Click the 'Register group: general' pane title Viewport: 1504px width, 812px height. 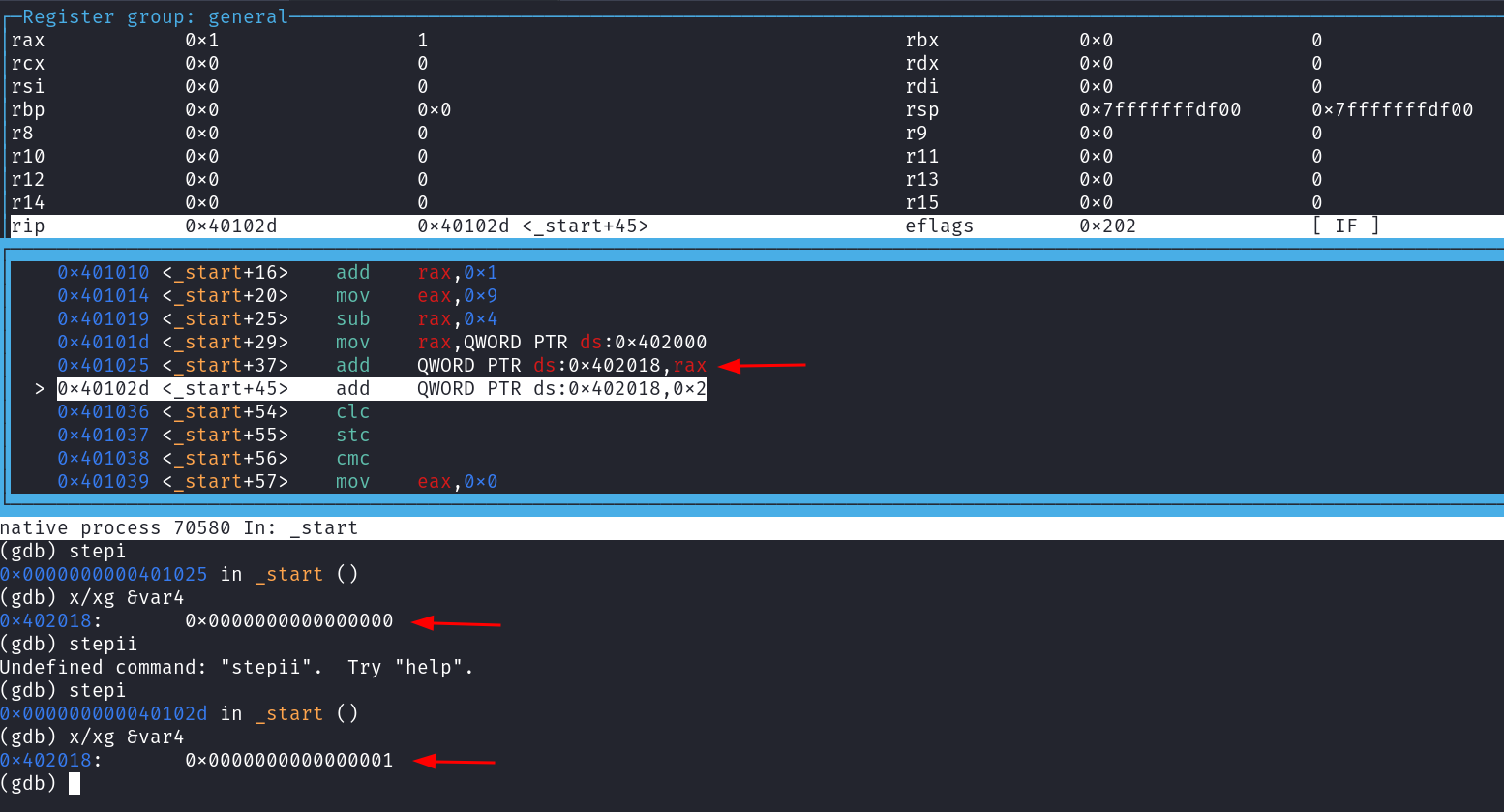155,16
